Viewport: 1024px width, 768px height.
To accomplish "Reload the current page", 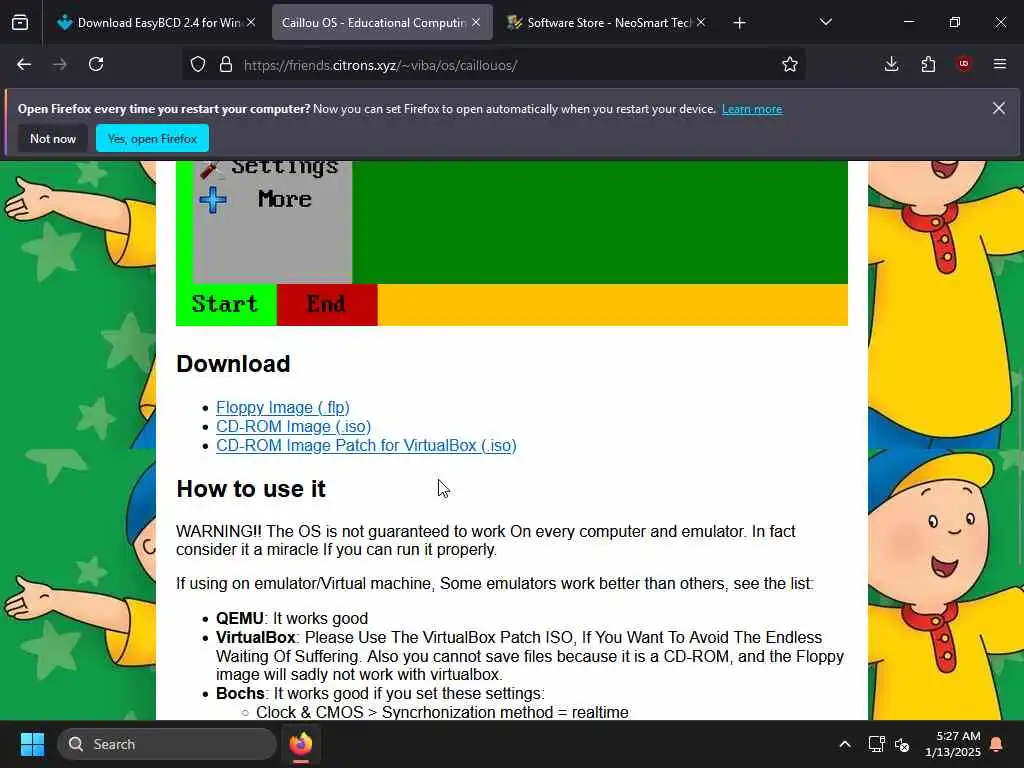I will (96, 65).
